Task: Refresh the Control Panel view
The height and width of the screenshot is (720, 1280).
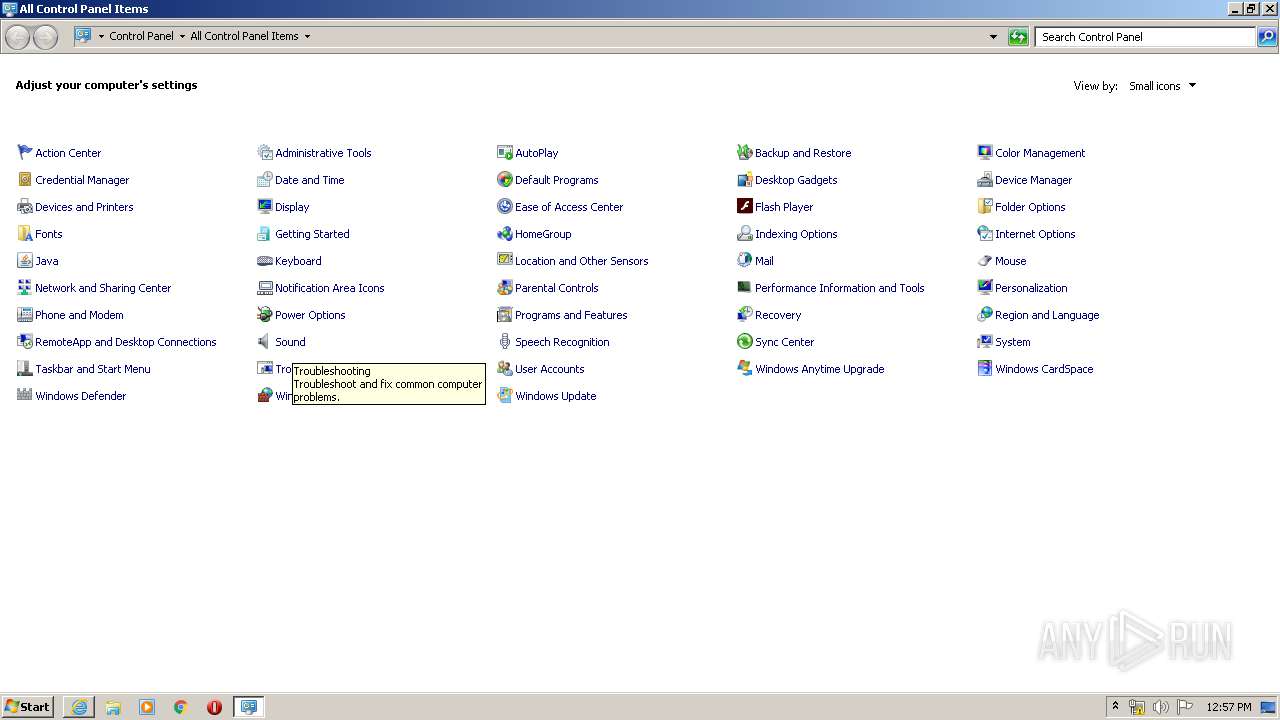Action: coord(1018,37)
